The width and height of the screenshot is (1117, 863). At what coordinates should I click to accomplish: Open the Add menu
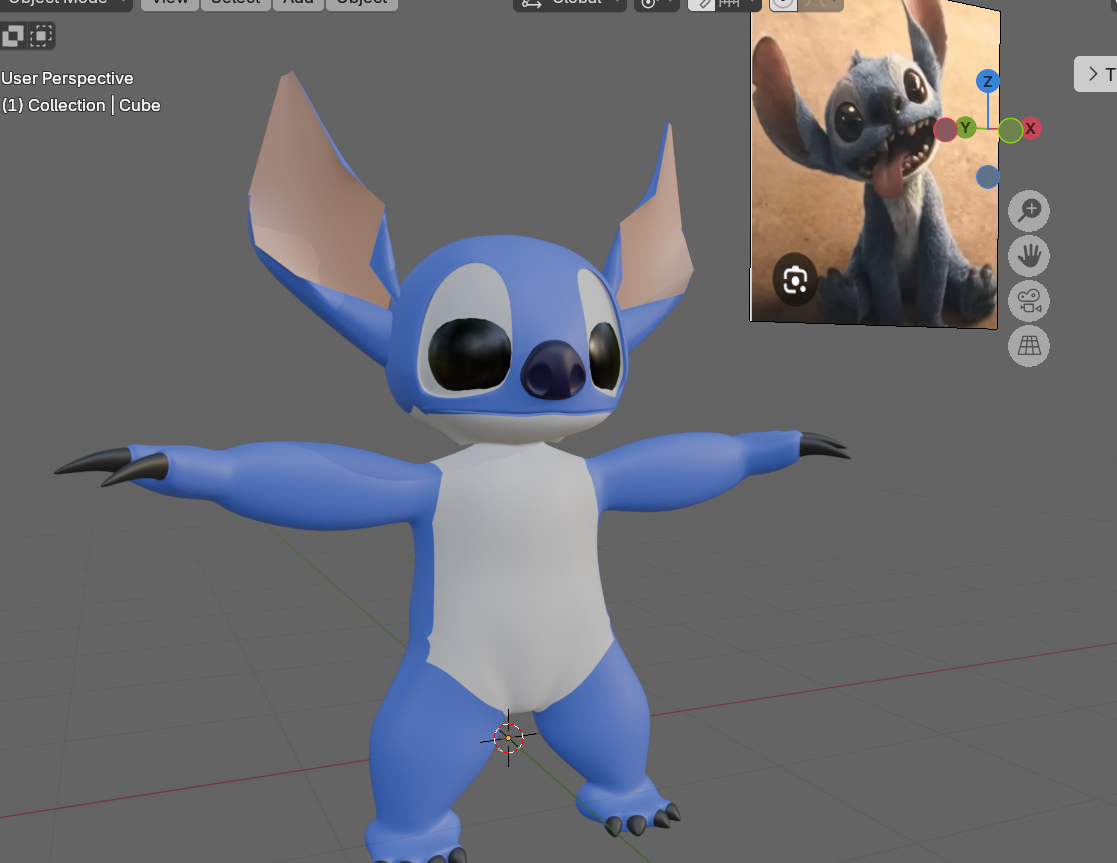pos(298,4)
